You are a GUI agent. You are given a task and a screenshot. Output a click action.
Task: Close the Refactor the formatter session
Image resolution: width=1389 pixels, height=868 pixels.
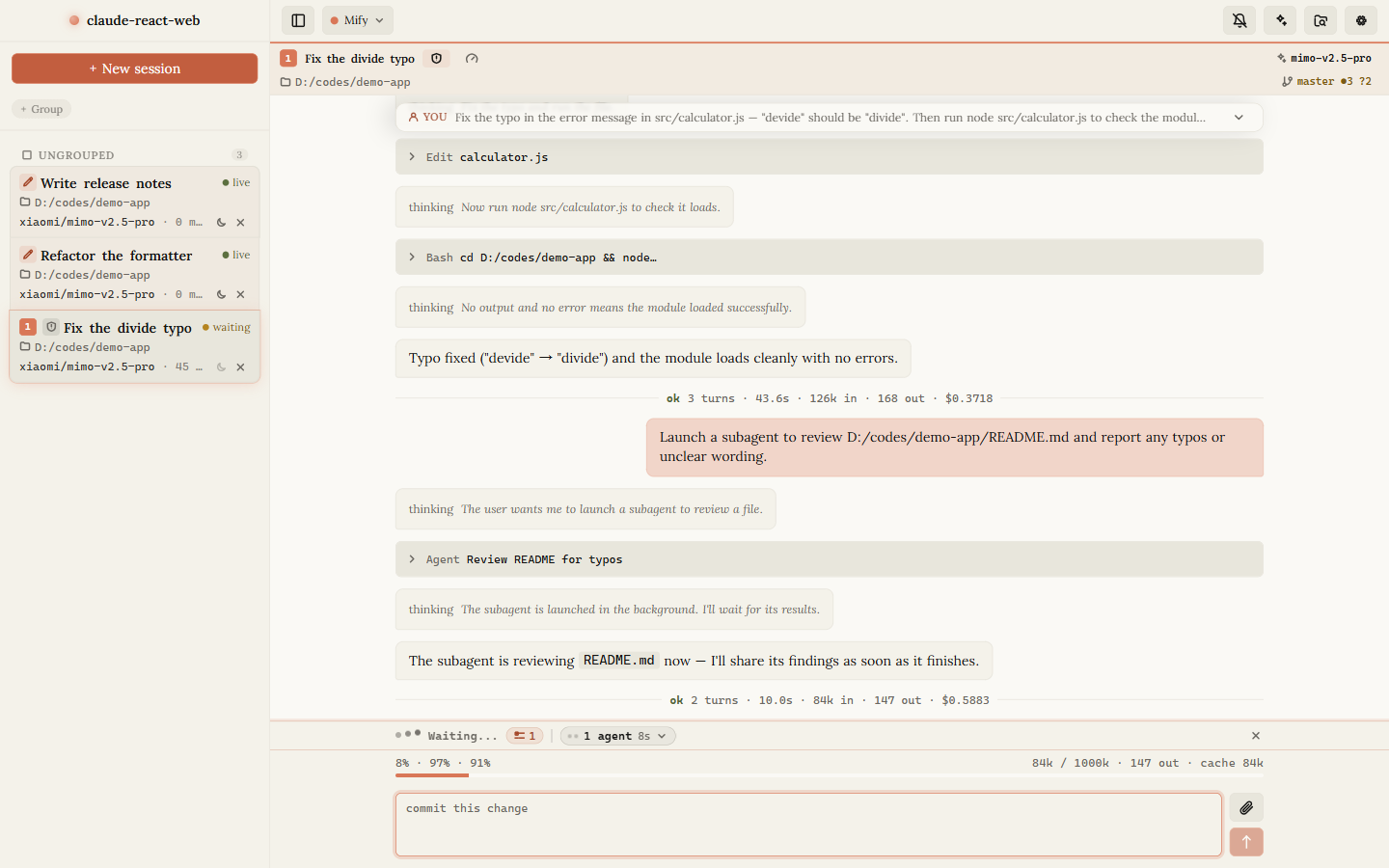[240, 295]
